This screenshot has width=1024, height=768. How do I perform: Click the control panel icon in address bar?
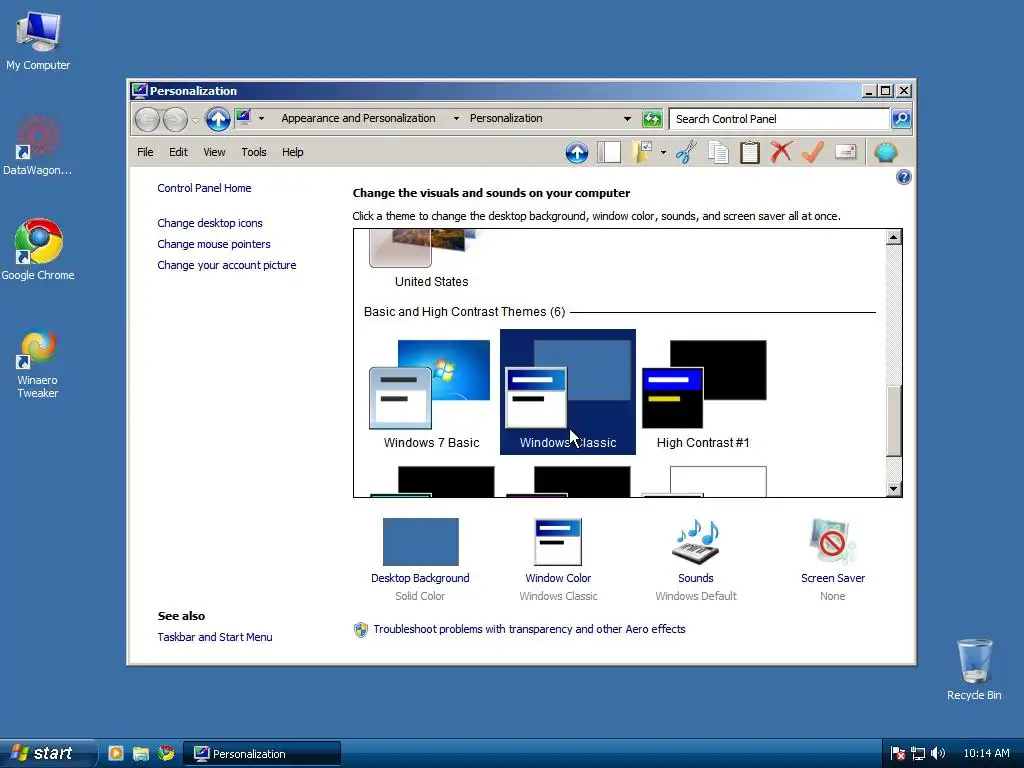(244, 118)
